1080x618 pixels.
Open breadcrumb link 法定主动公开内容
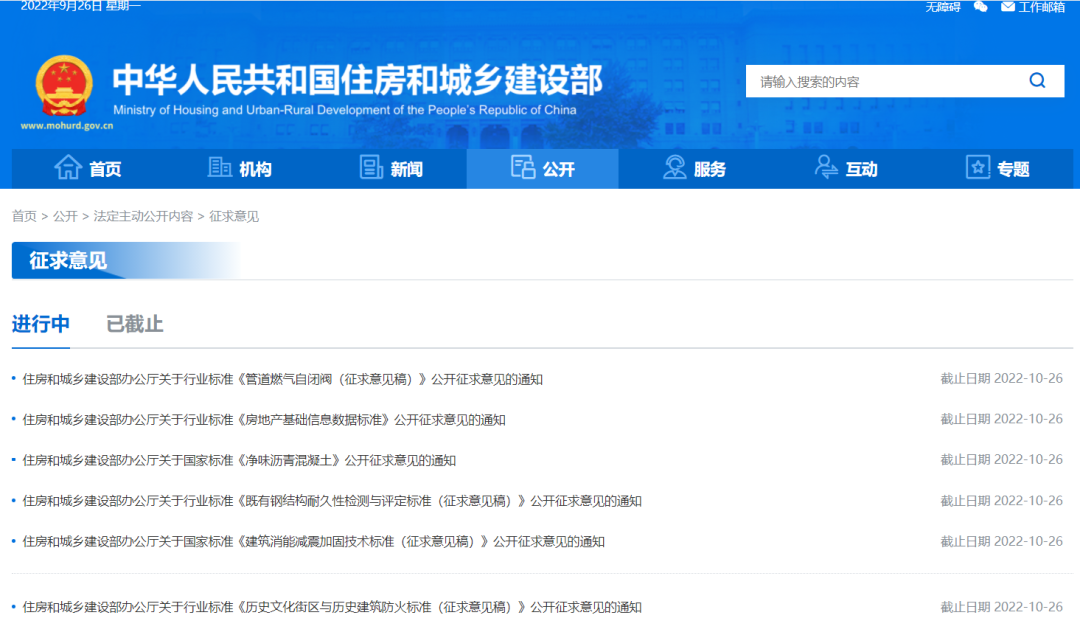[x=143, y=216]
